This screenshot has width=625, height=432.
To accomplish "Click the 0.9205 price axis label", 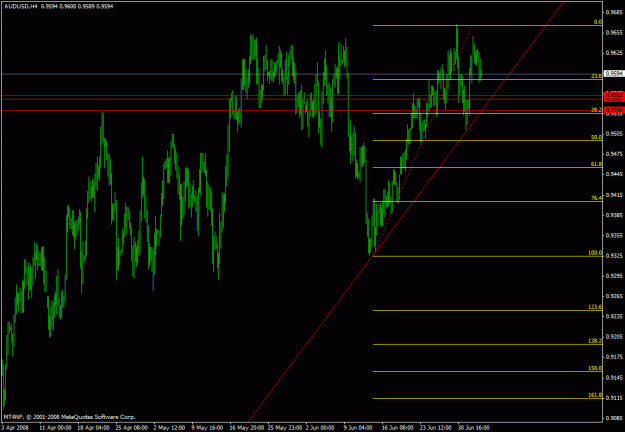I will click(614, 337).
